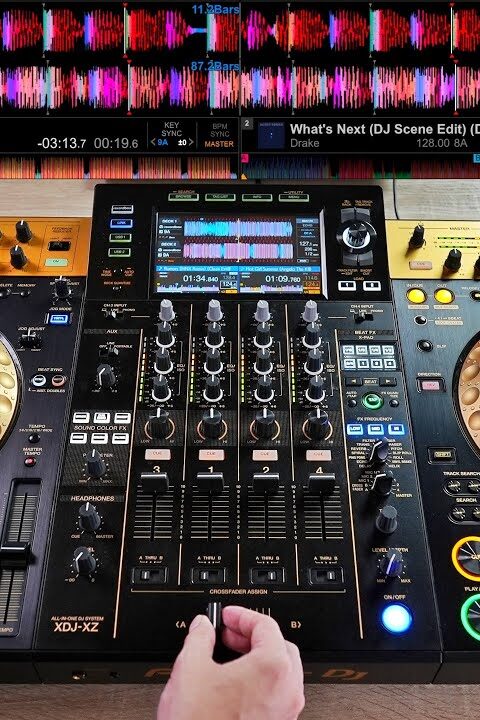Select the deck 2 number badge

[247, 124]
